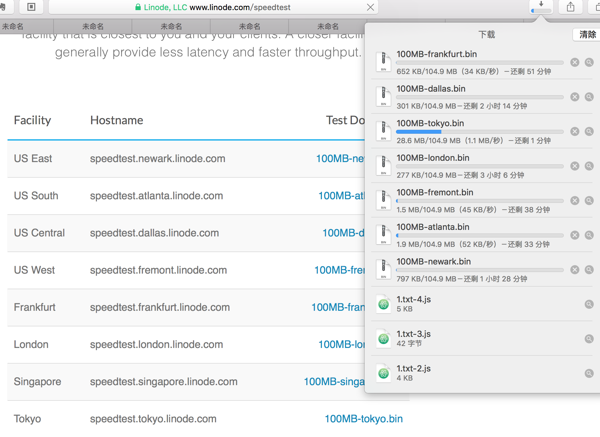The width and height of the screenshot is (600, 437).
Task: Click the 100MB-frankfurt.bin file icon
Action: coord(383,62)
